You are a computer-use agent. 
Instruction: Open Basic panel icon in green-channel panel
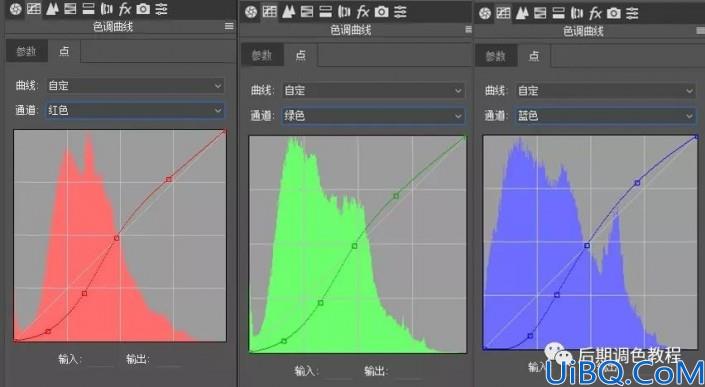251,12
